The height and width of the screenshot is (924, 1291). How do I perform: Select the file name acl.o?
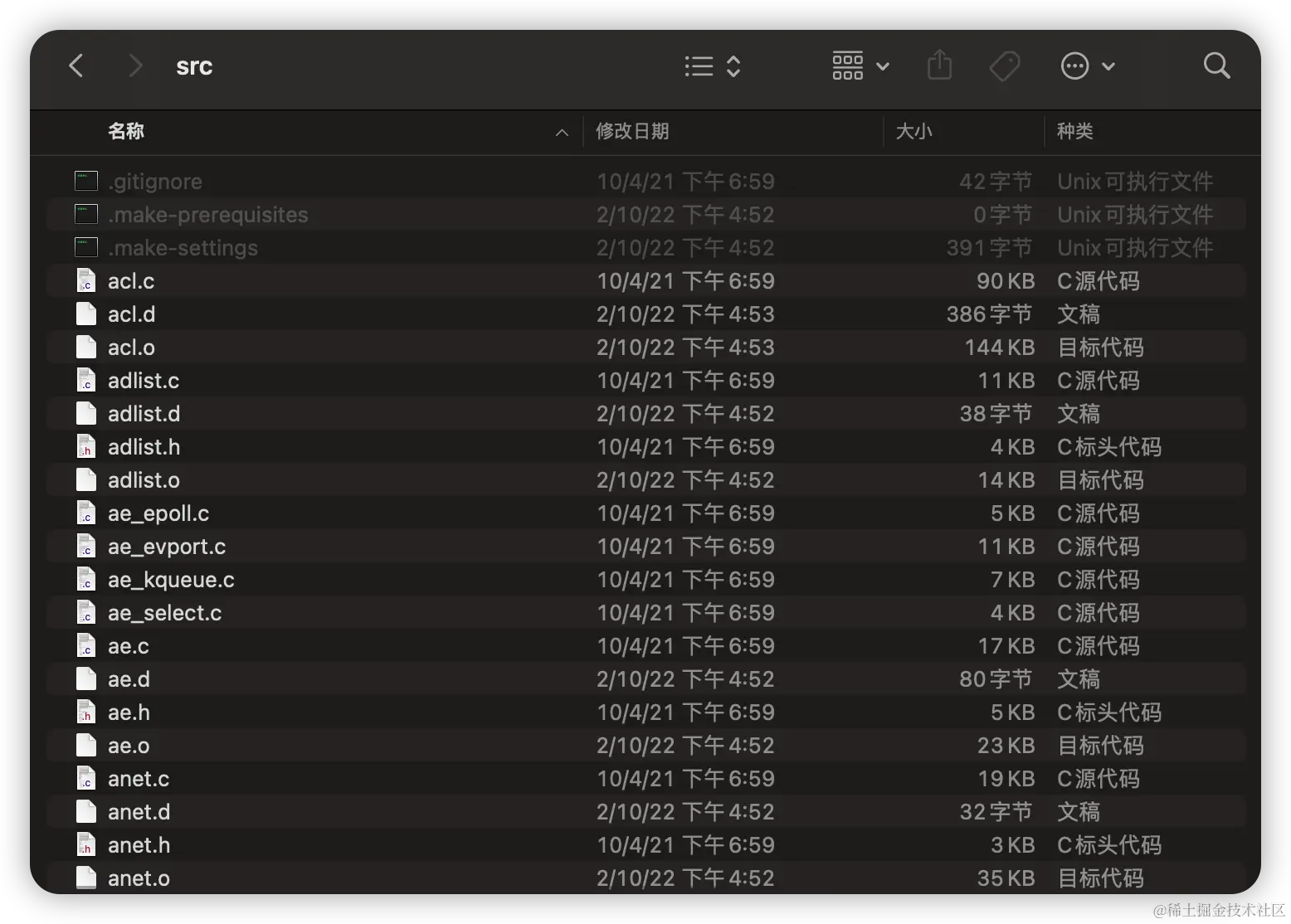132,348
